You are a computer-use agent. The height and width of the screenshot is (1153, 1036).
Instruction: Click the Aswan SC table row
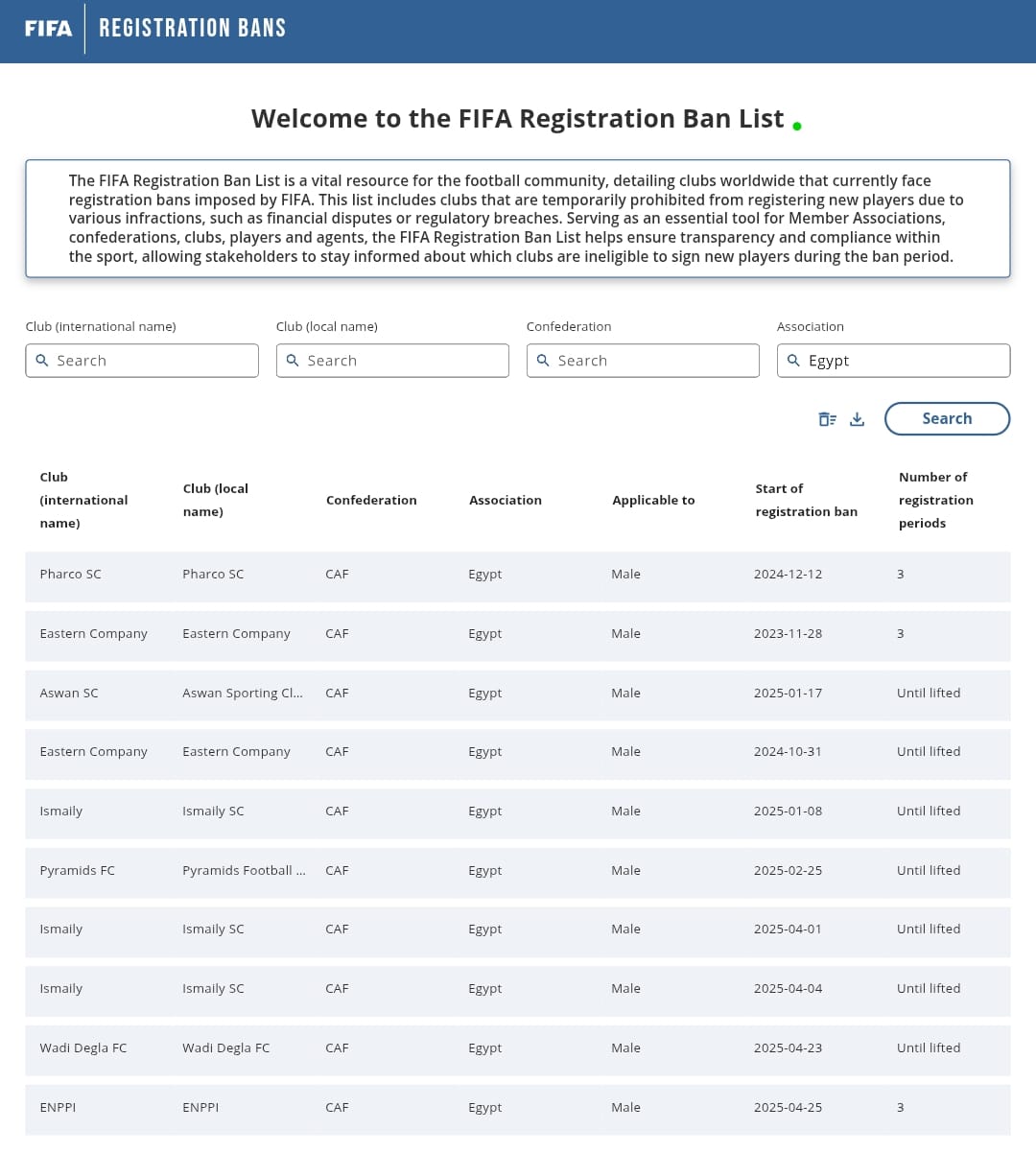point(517,694)
